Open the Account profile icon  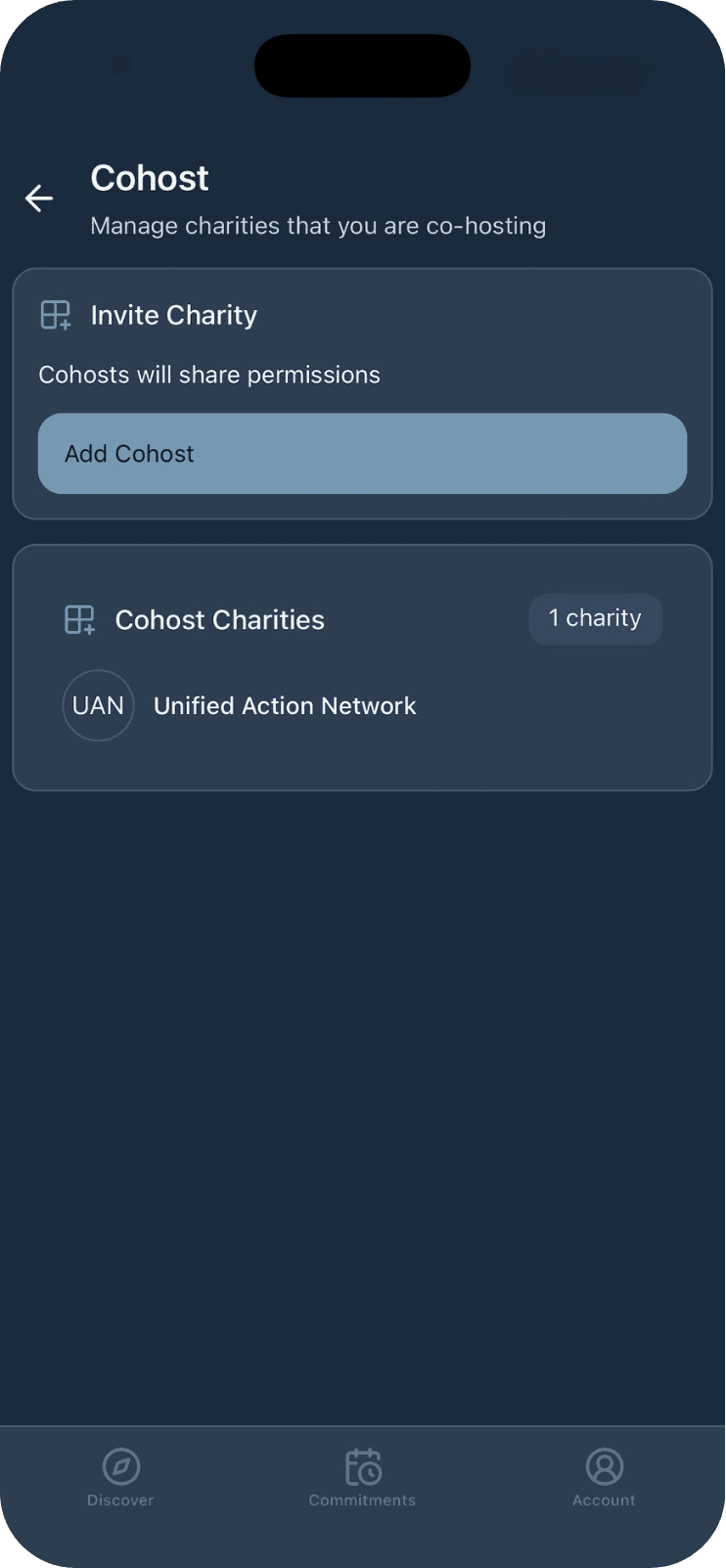pyautogui.click(x=605, y=1466)
